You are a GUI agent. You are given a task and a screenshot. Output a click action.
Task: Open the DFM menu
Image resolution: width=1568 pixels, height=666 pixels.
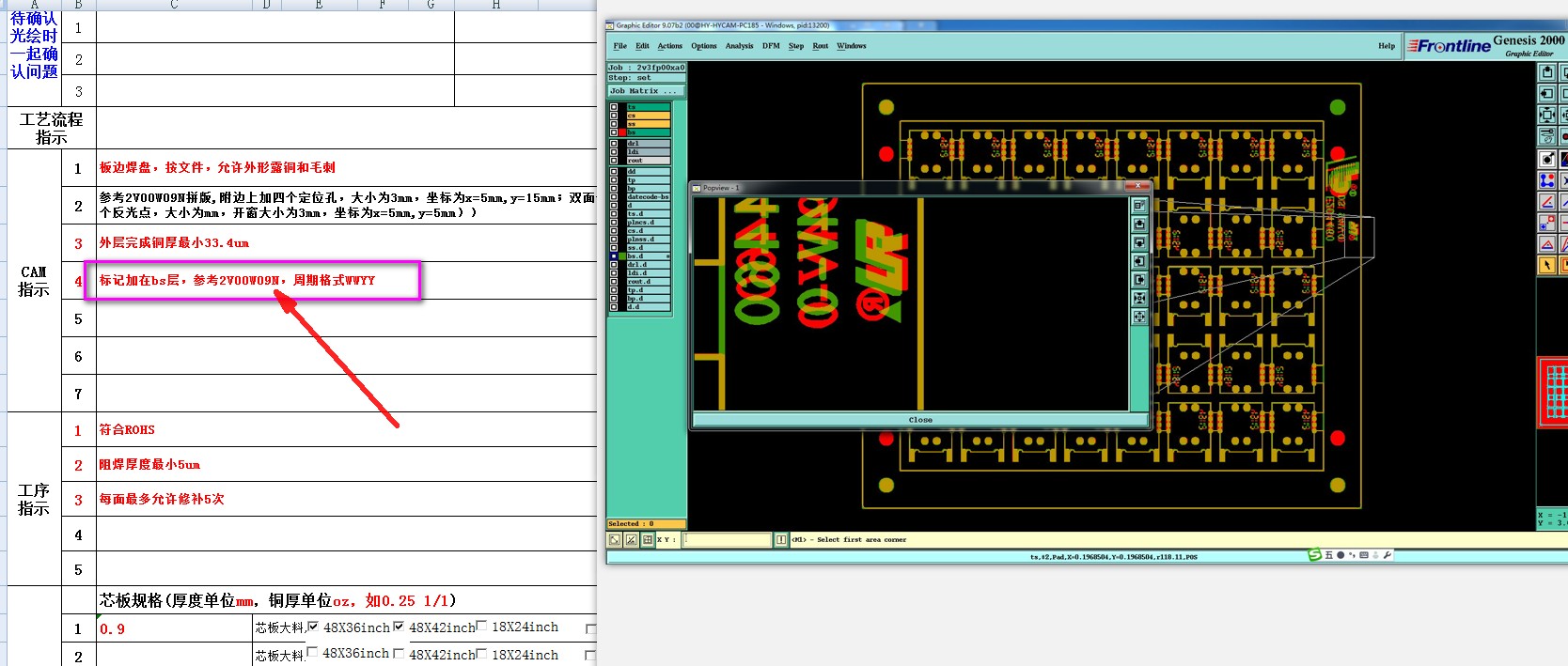[771, 45]
